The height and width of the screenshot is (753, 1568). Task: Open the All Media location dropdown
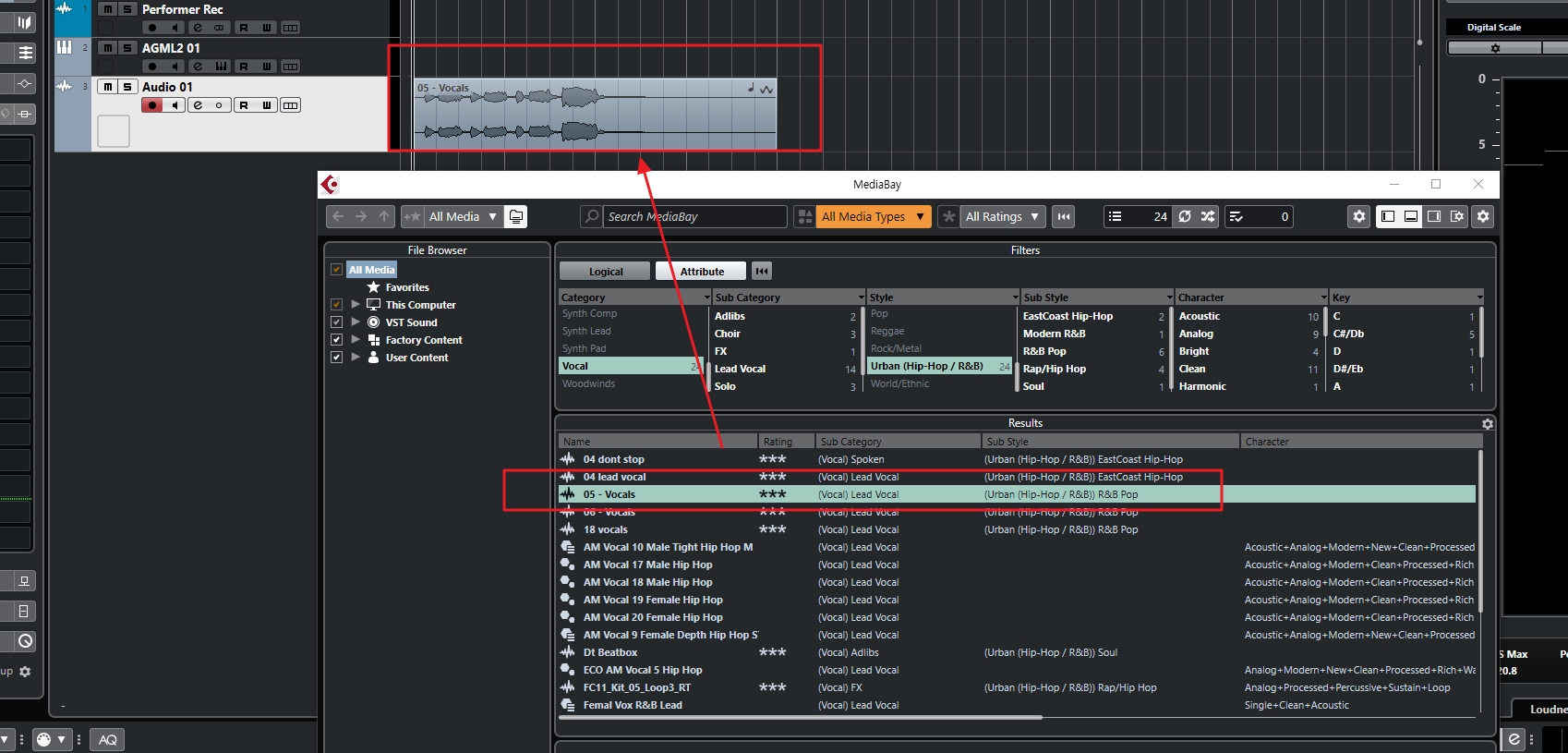pos(463,216)
